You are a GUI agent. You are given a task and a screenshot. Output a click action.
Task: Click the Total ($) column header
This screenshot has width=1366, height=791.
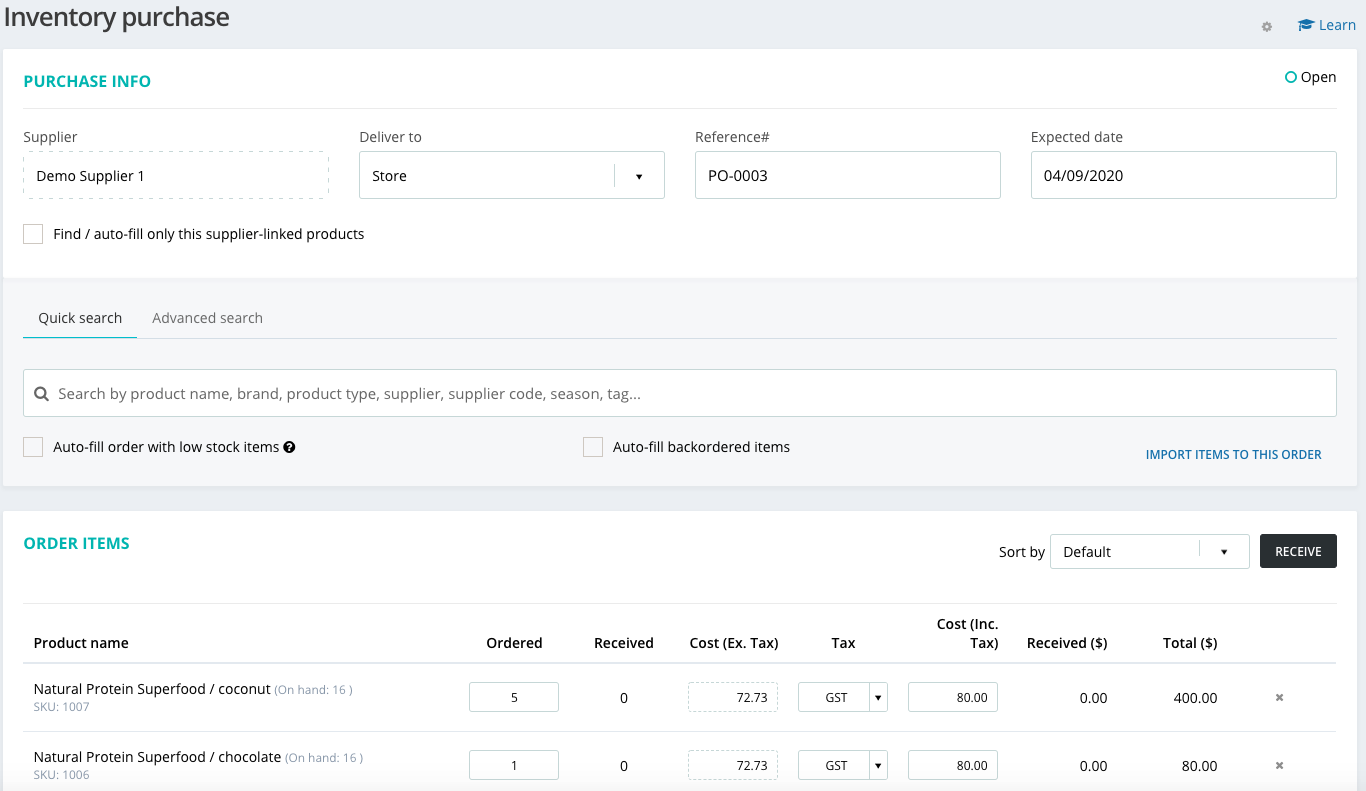pos(1190,643)
